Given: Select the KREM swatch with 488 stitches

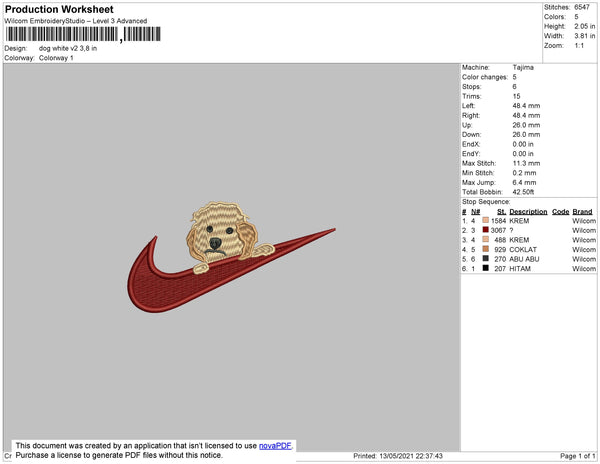Looking at the screenshot, I should tap(486, 239).
